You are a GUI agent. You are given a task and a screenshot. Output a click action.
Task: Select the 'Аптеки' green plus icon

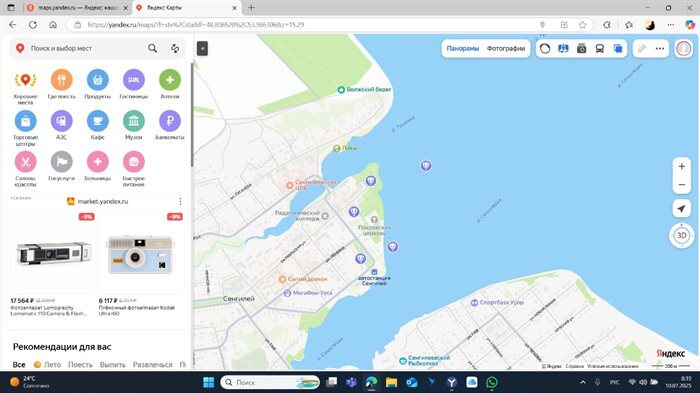(170, 80)
